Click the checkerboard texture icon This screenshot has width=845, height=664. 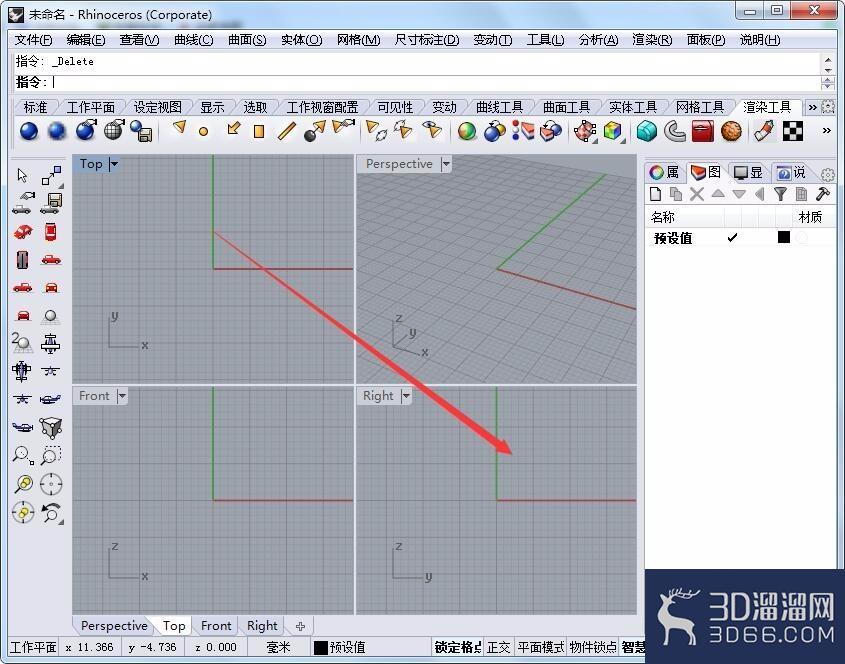coord(792,131)
